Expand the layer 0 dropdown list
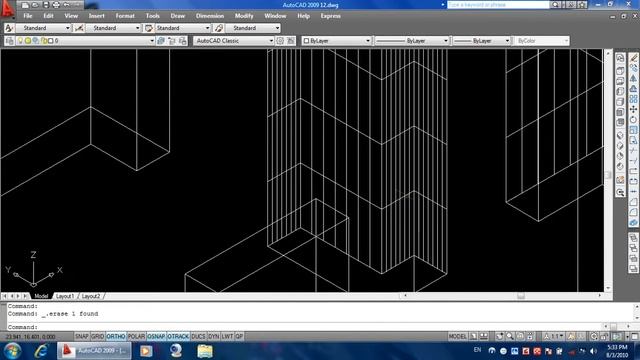The image size is (640, 360). (x=151, y=41)
